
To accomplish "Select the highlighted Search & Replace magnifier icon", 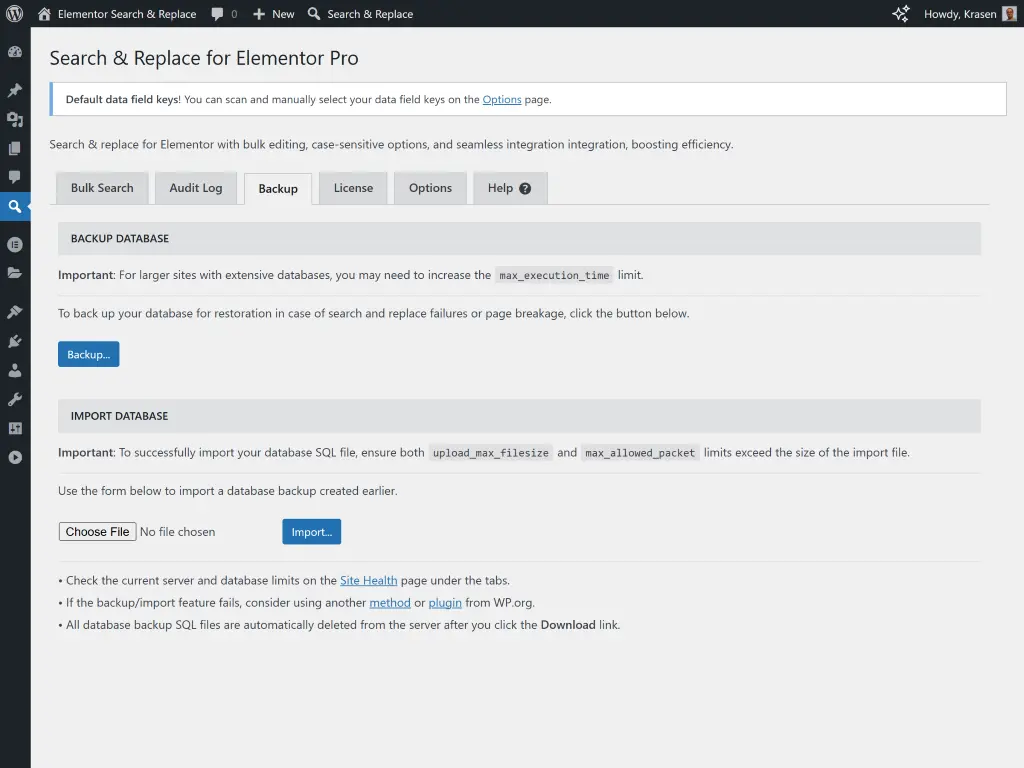I will pyautogui.click(x=15, y=207).
